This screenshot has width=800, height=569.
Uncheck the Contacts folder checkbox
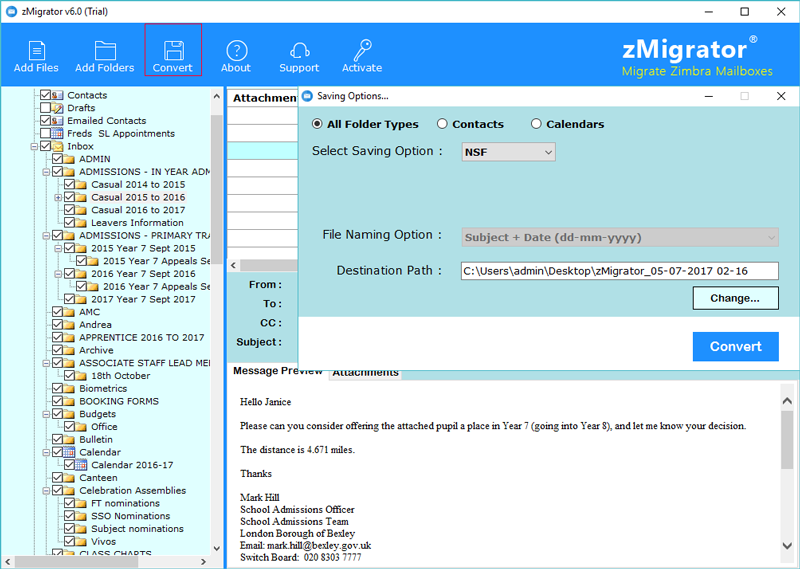[45, 95]
